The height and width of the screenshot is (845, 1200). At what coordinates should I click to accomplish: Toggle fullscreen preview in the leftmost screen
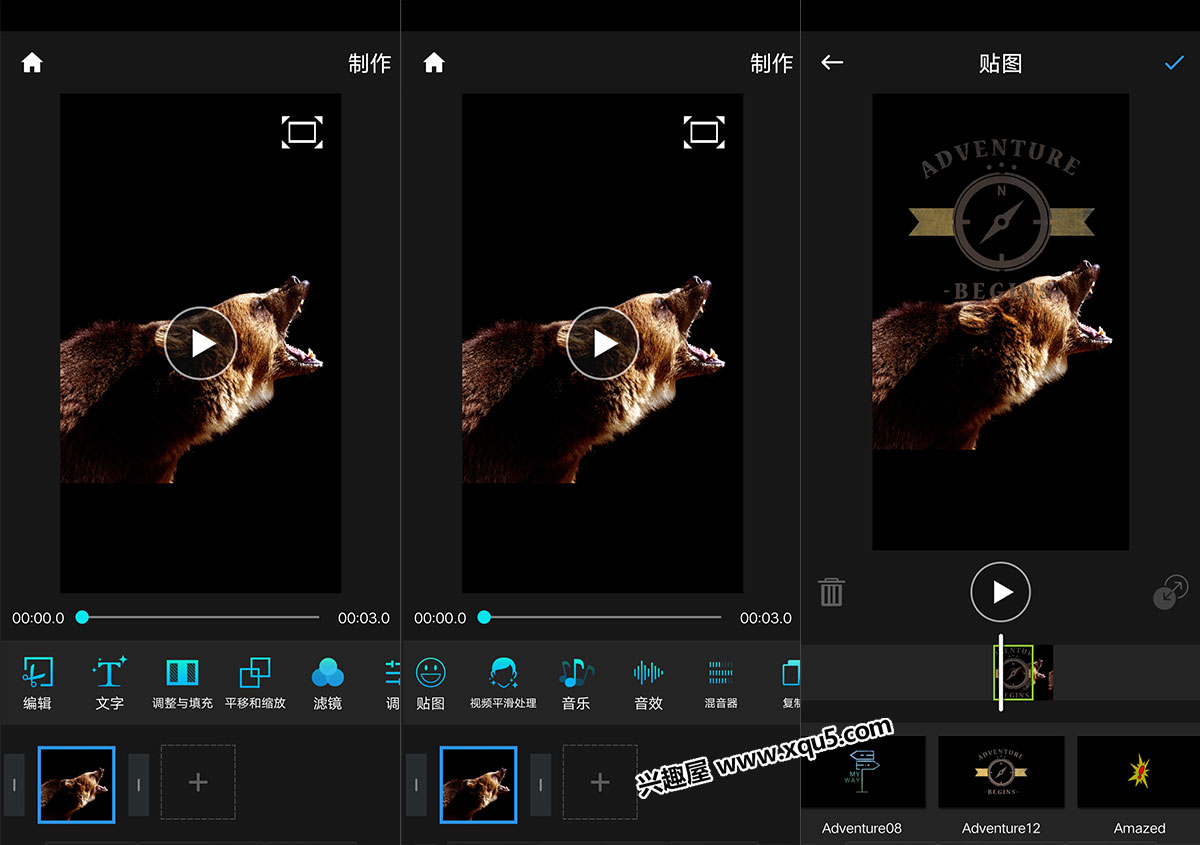click(x=302, y=132)
